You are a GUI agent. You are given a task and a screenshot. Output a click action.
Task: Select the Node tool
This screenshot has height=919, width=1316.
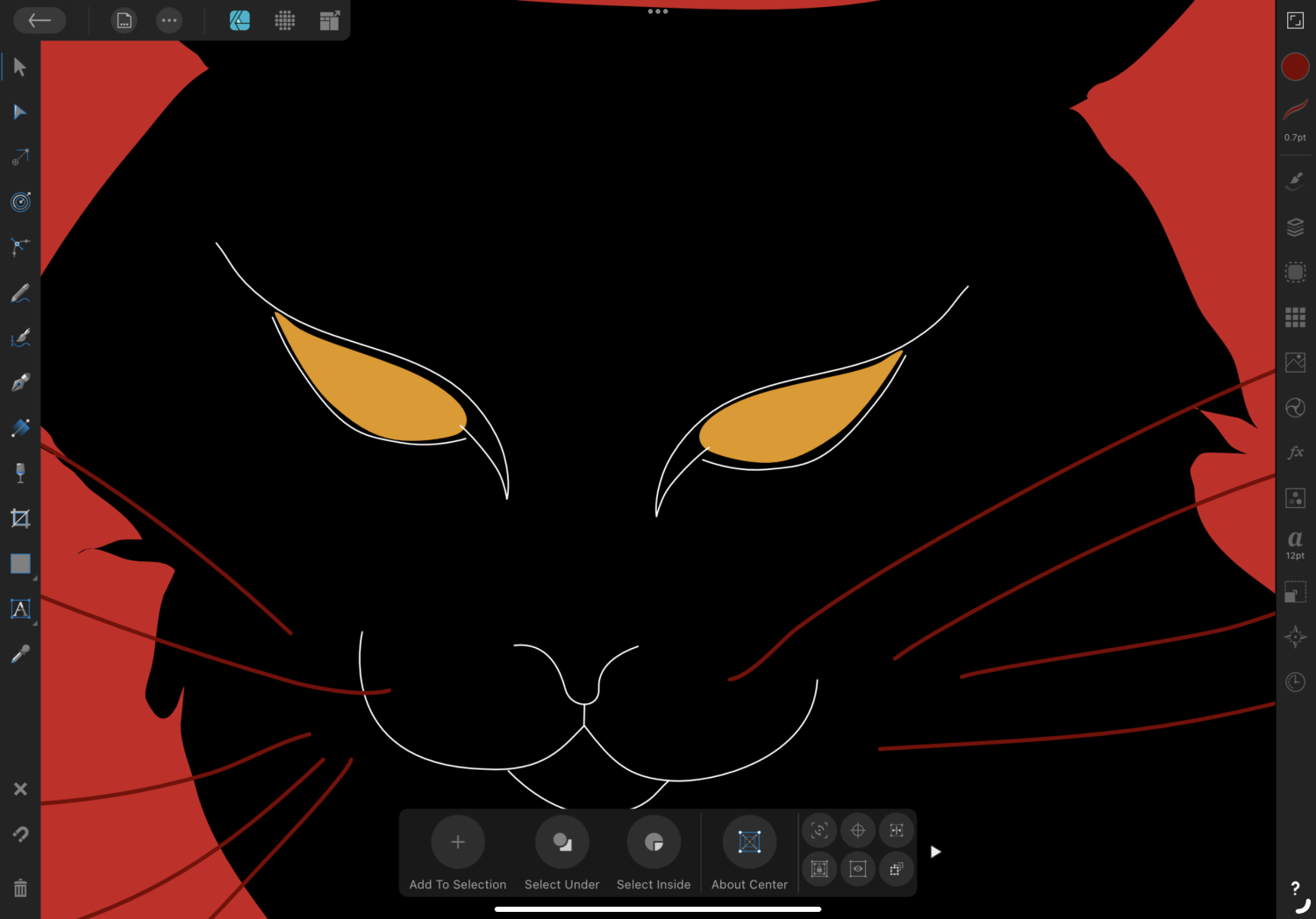tap(20, 112)
